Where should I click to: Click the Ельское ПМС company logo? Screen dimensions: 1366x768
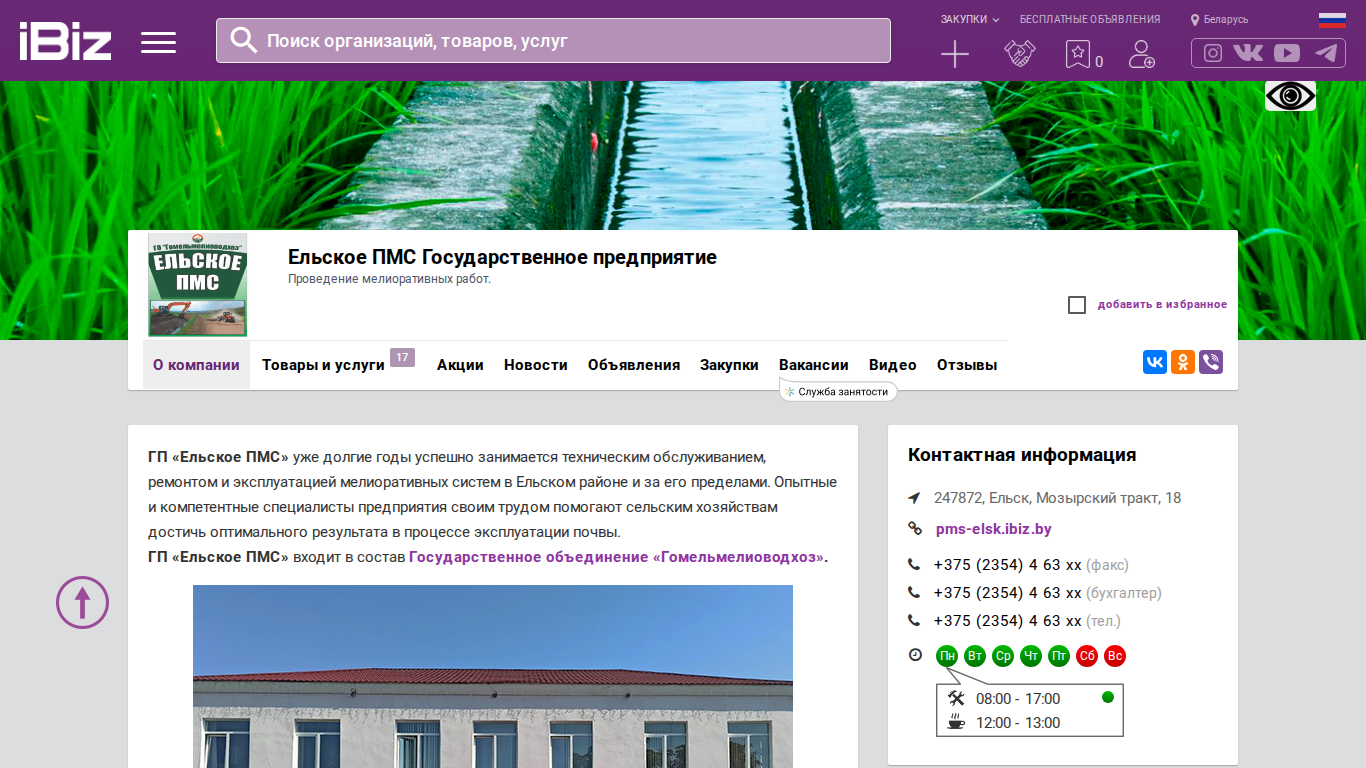[198, 285]
